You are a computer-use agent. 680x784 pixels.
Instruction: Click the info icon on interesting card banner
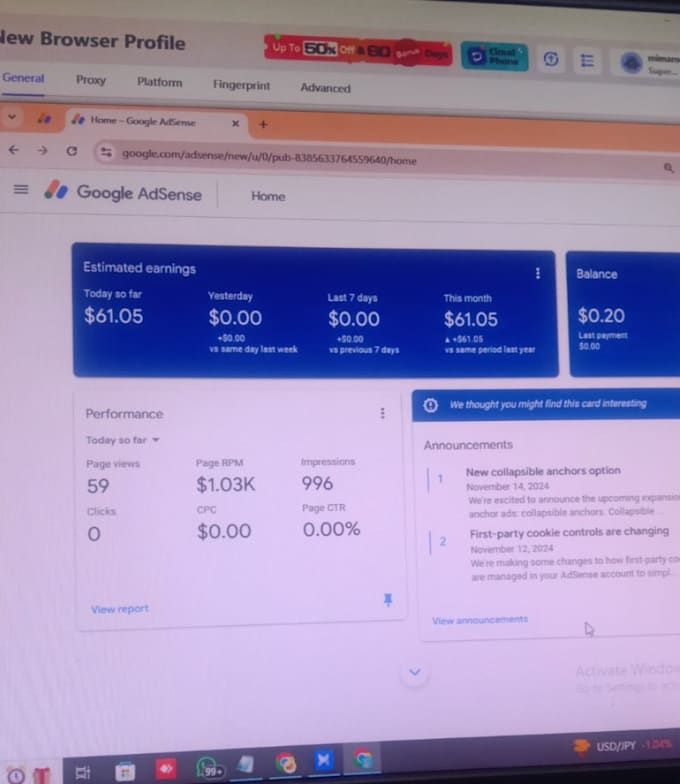[430, 405]
